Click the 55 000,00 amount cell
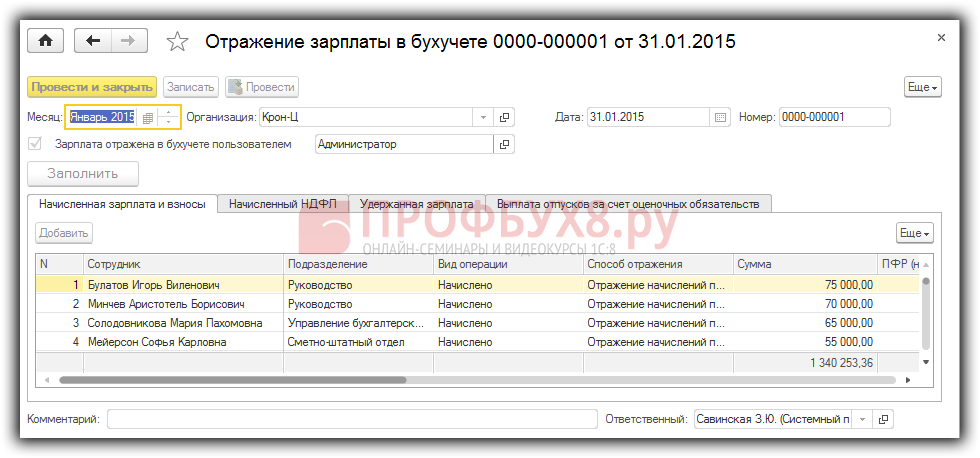 coord(805,342)
